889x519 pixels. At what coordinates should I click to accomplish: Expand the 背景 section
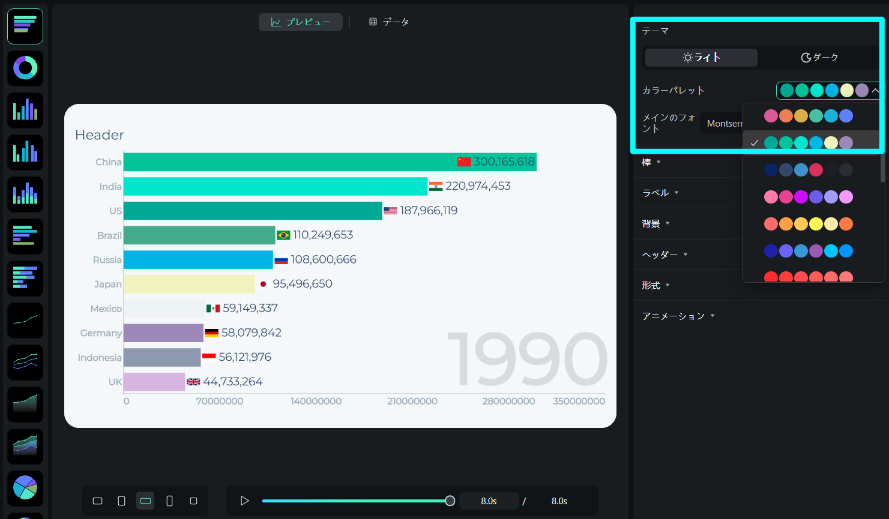click(655, 223)
